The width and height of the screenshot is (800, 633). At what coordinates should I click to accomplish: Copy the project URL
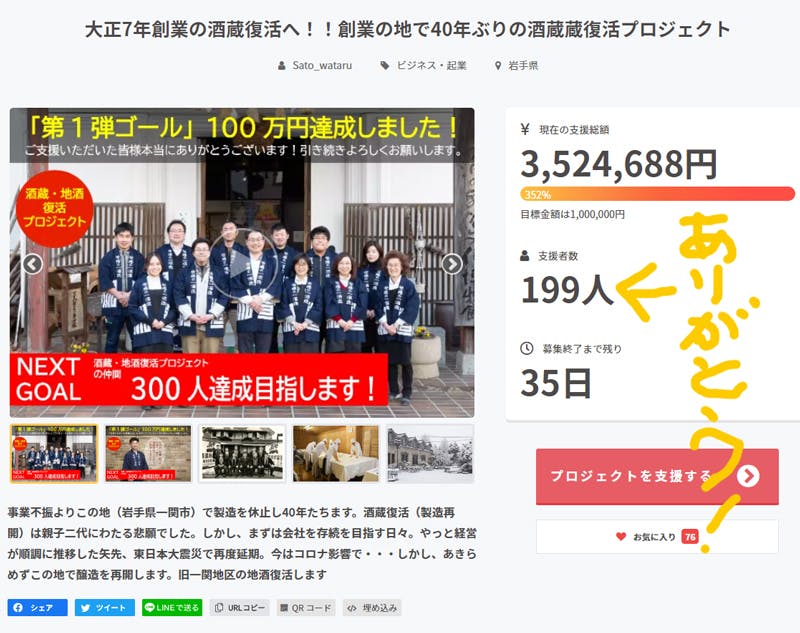239,607
